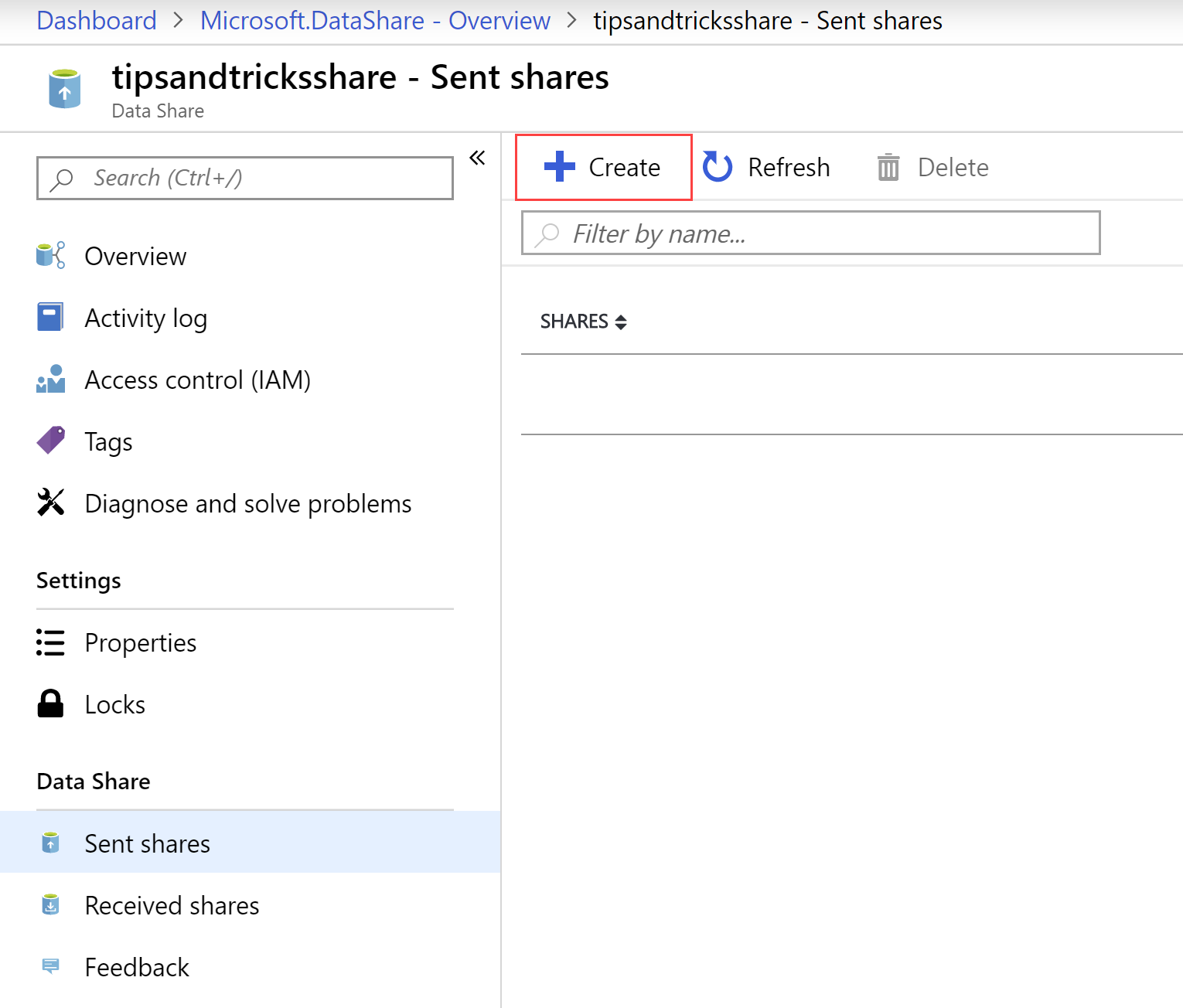Click the Delete trash can icon
This screenshot has height=1008, width=1183.
coord(888,167)
